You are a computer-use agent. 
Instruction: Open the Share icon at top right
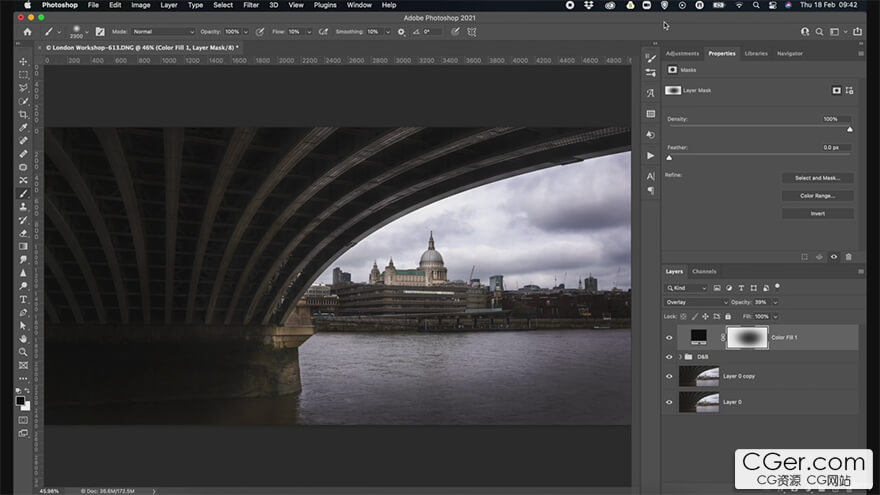[858, 32]
